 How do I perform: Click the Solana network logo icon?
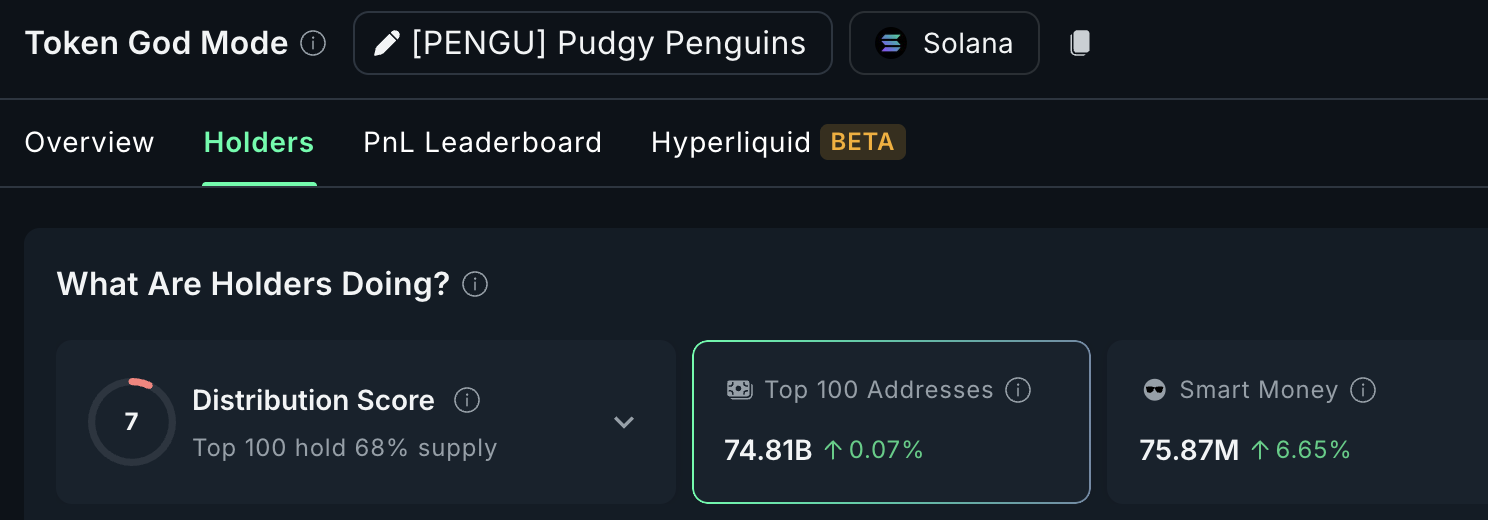tap(890, 44)
